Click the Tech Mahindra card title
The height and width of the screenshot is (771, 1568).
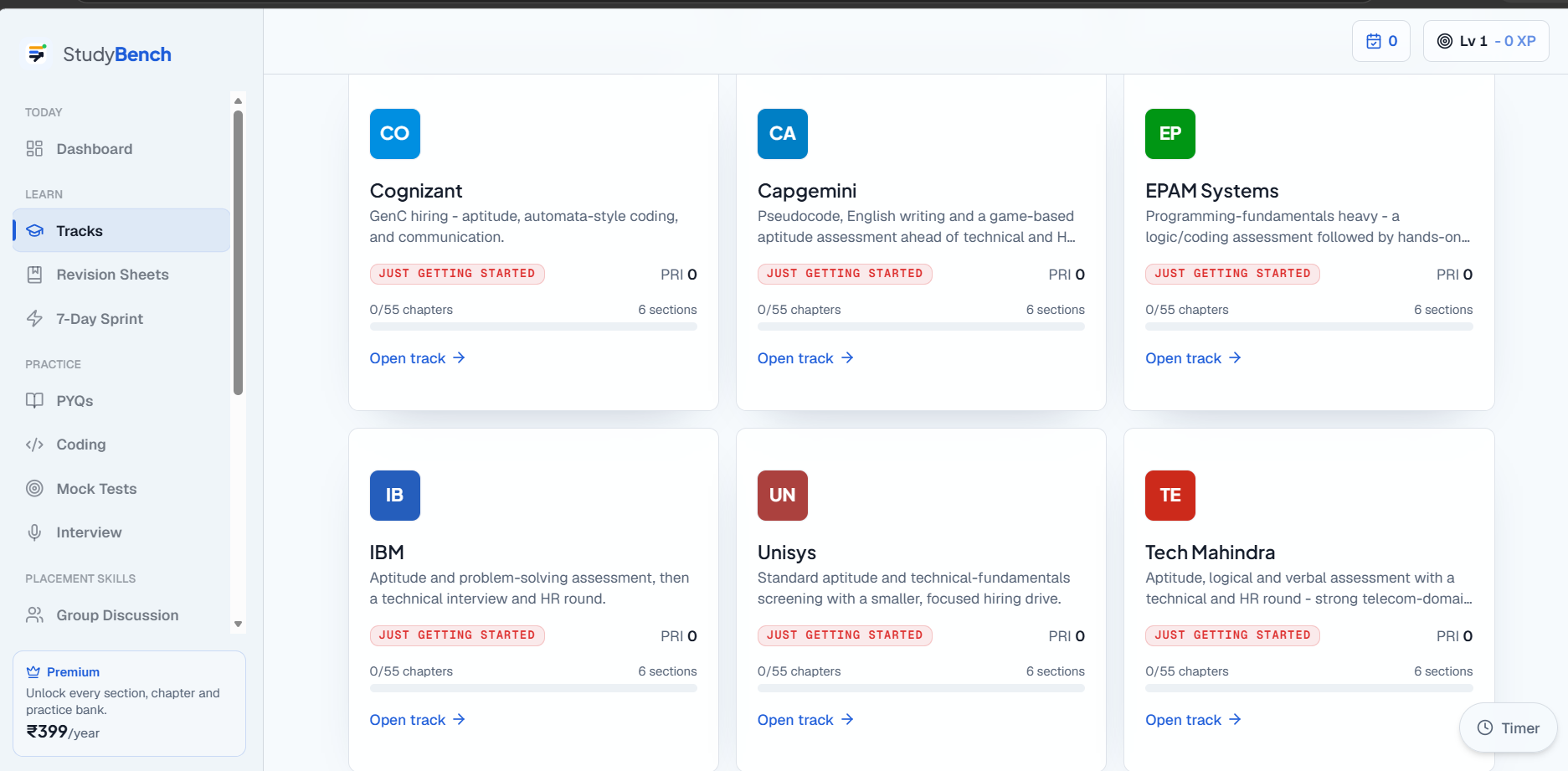[x=1211, y=553]
